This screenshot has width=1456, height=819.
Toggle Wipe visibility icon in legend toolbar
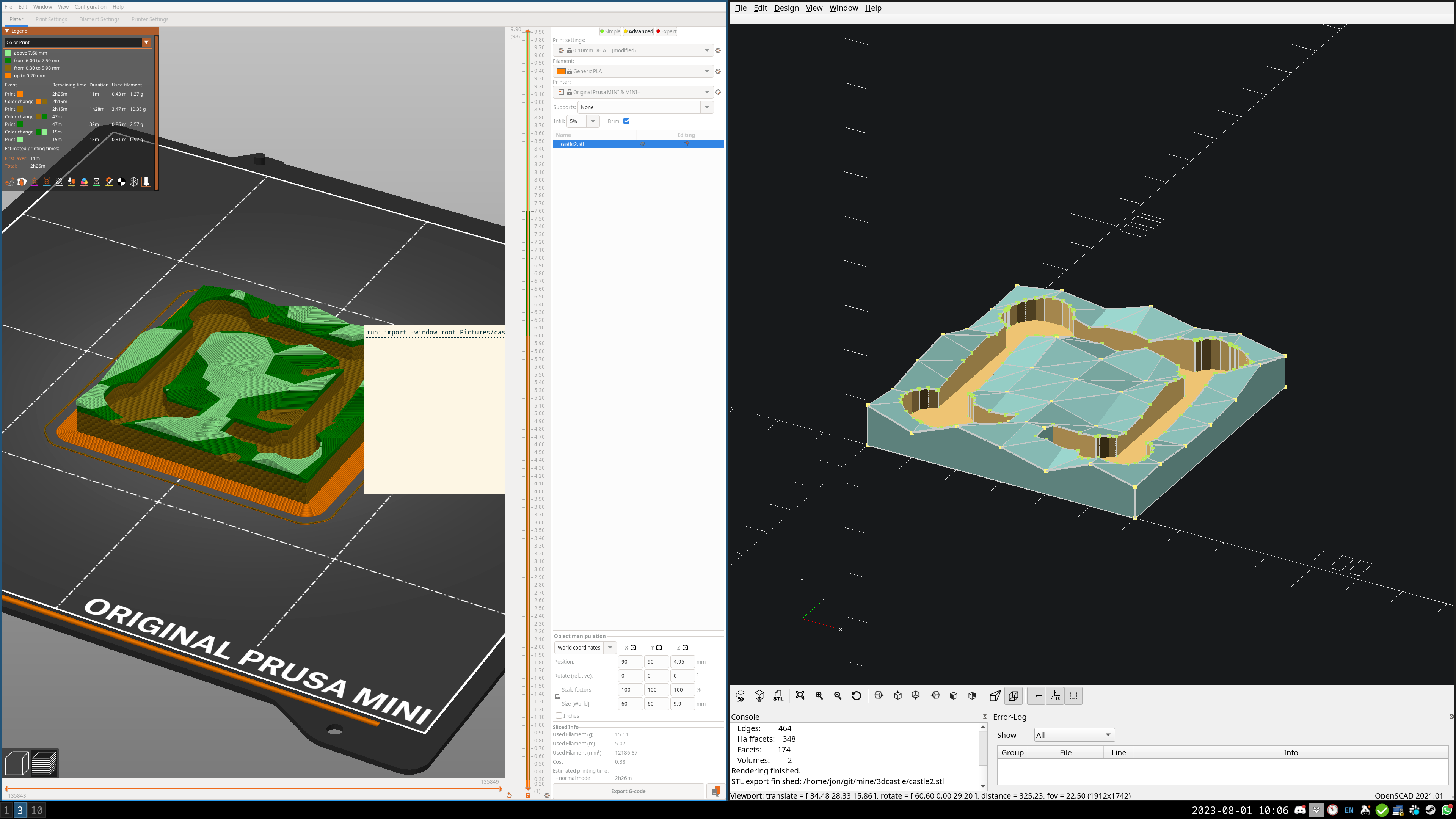[x=22, y=182]
